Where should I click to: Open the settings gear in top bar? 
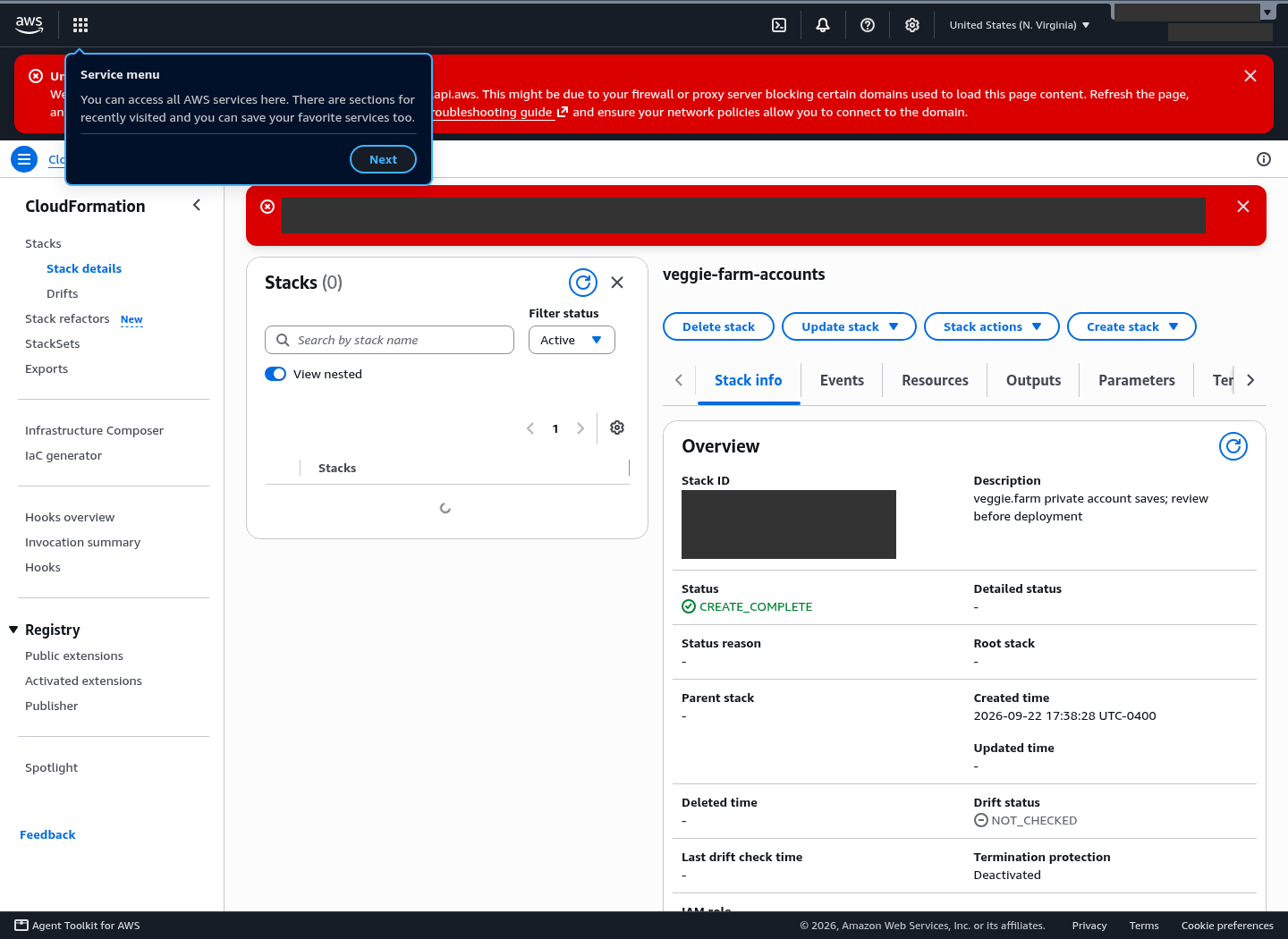tap(912, 25)
